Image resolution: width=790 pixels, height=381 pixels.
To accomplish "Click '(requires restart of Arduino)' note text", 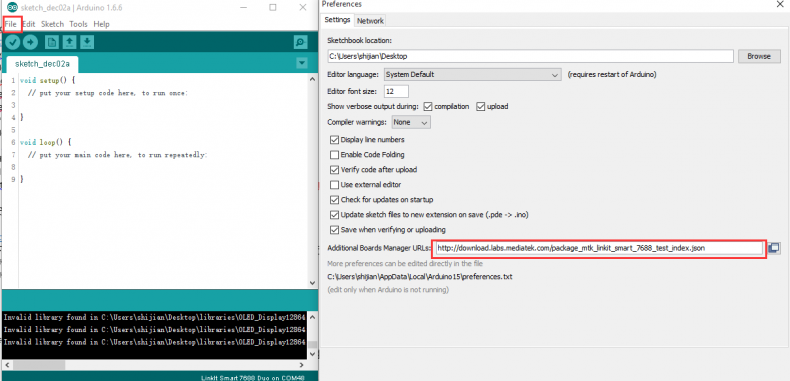I will 612,75.
